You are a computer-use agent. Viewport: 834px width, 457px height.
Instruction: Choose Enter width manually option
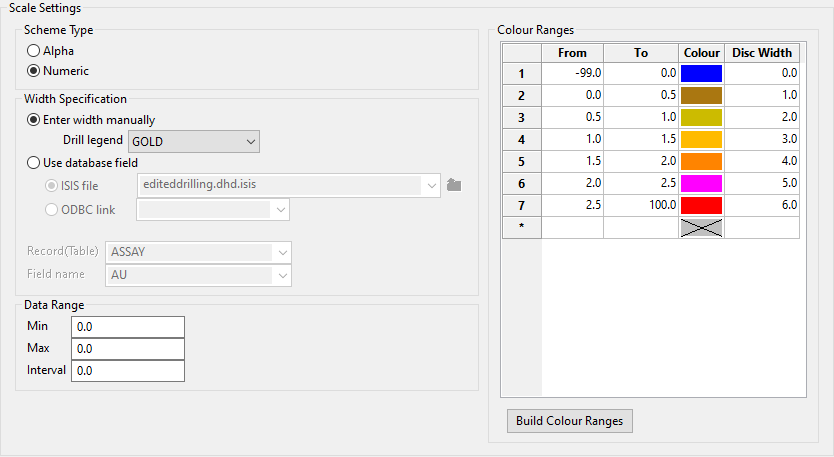(x=34, y=120)
